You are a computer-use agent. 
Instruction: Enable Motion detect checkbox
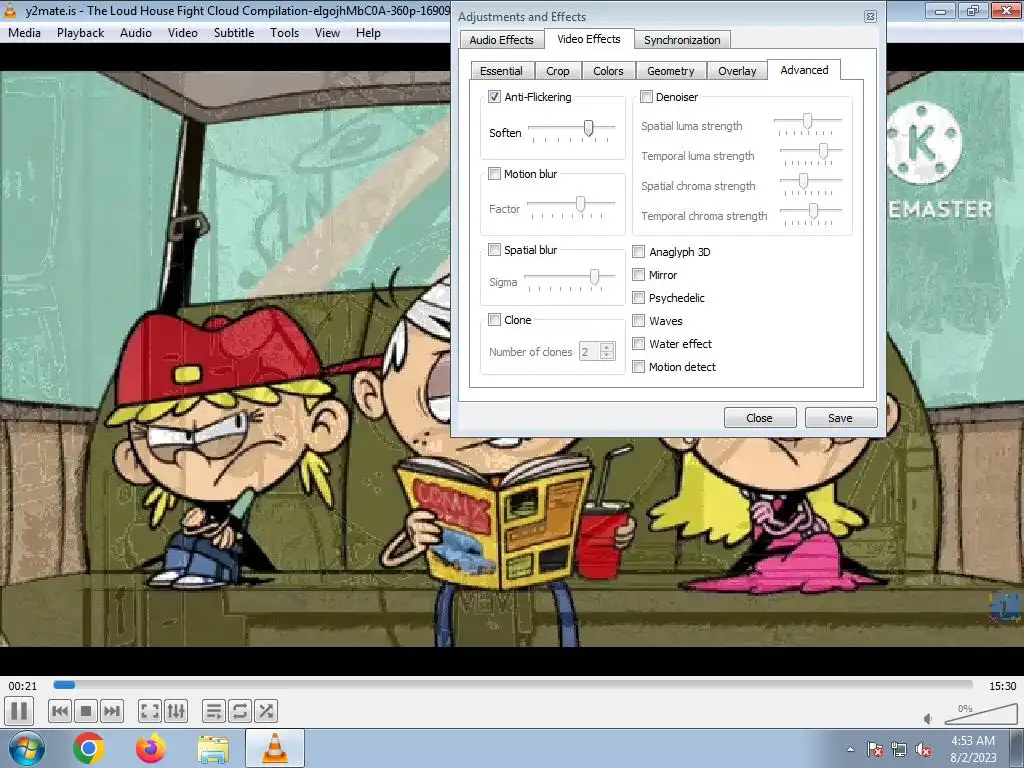639,367
